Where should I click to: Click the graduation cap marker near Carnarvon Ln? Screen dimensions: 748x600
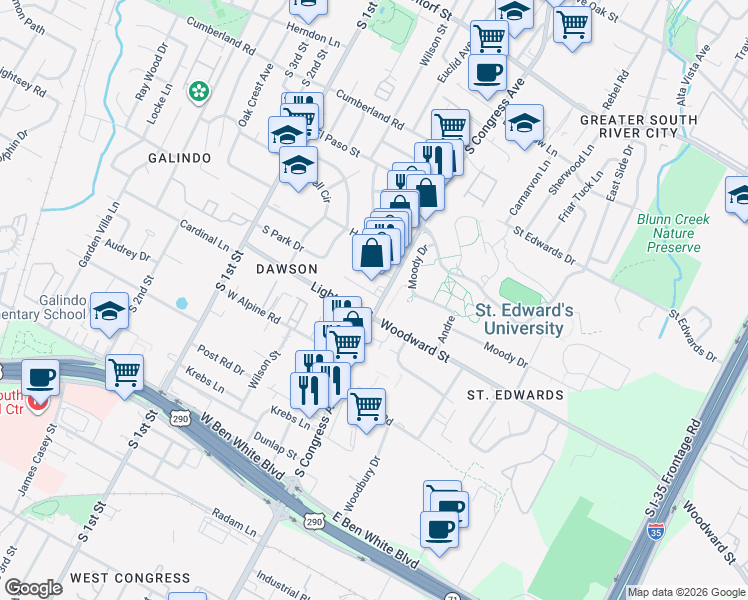pyautogui.click(x=524, y=124)
